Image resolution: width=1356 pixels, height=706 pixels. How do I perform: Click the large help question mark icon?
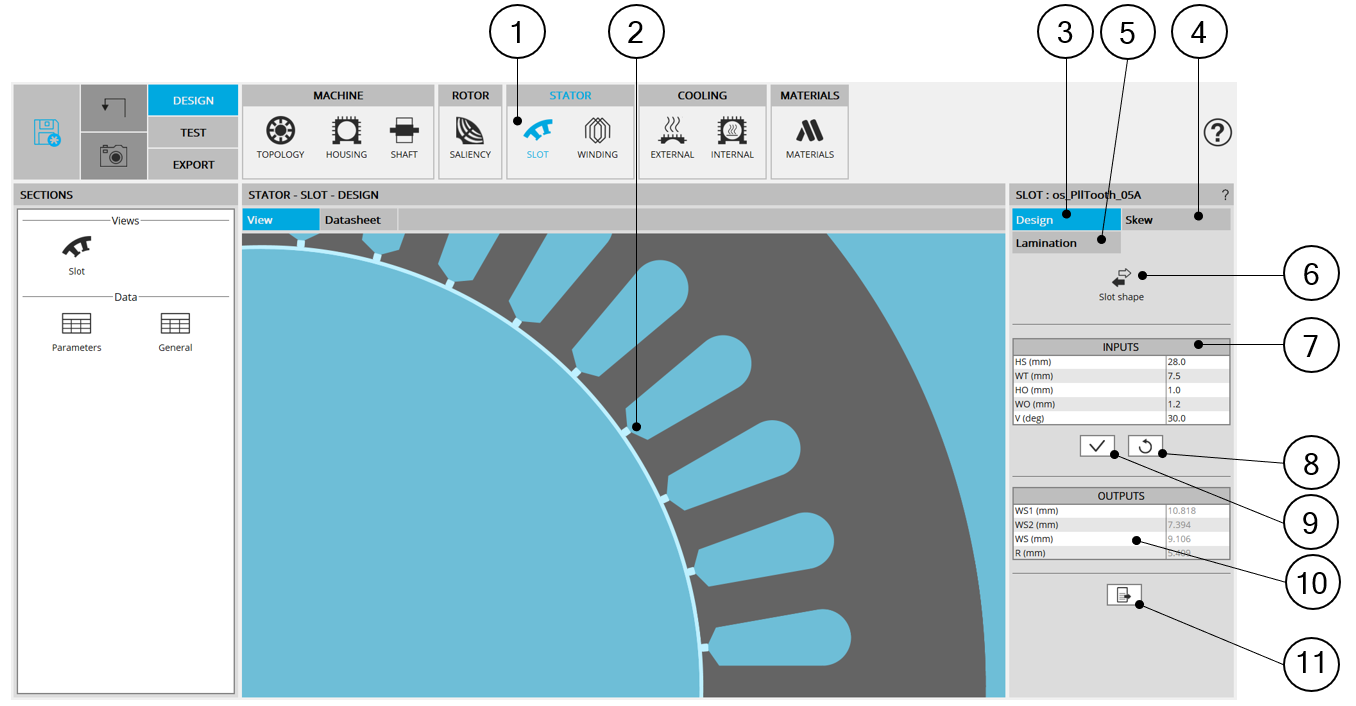(1217, 132)
